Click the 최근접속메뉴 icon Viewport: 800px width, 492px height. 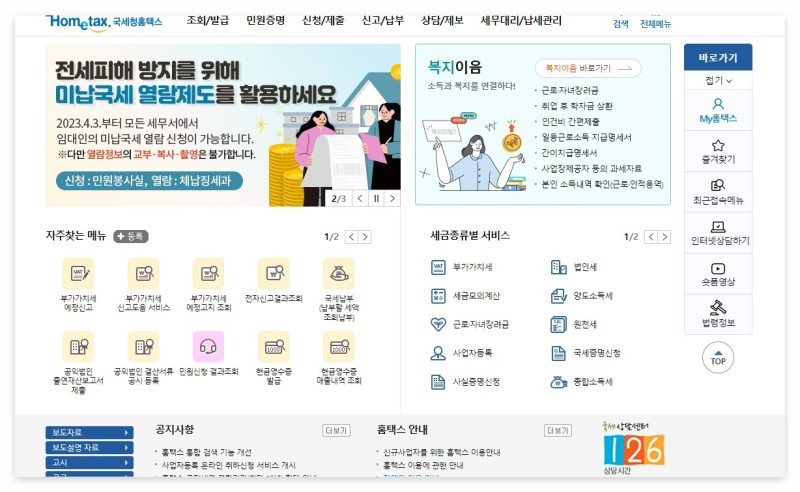(718, 185)
